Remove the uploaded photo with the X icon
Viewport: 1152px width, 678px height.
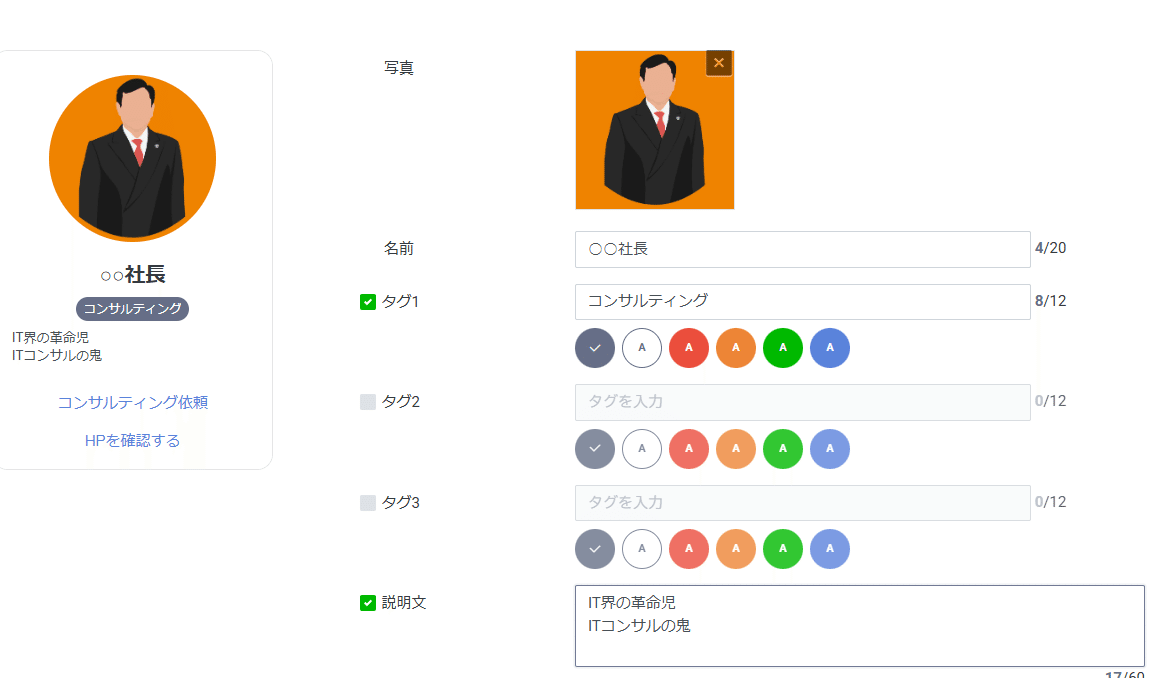tap(719, 63)
